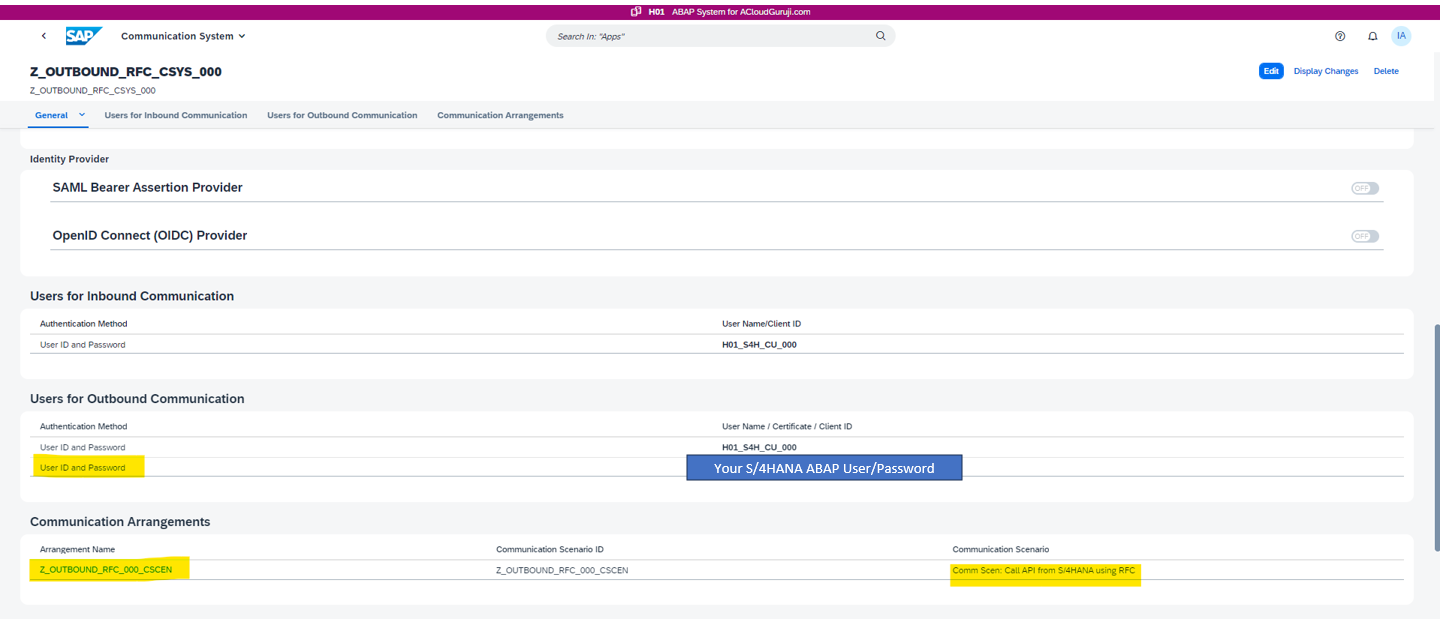The height and width of the screenshot is (619, 1440).
Task: Click the system window icon beside H01
Action: coord(636,12)
